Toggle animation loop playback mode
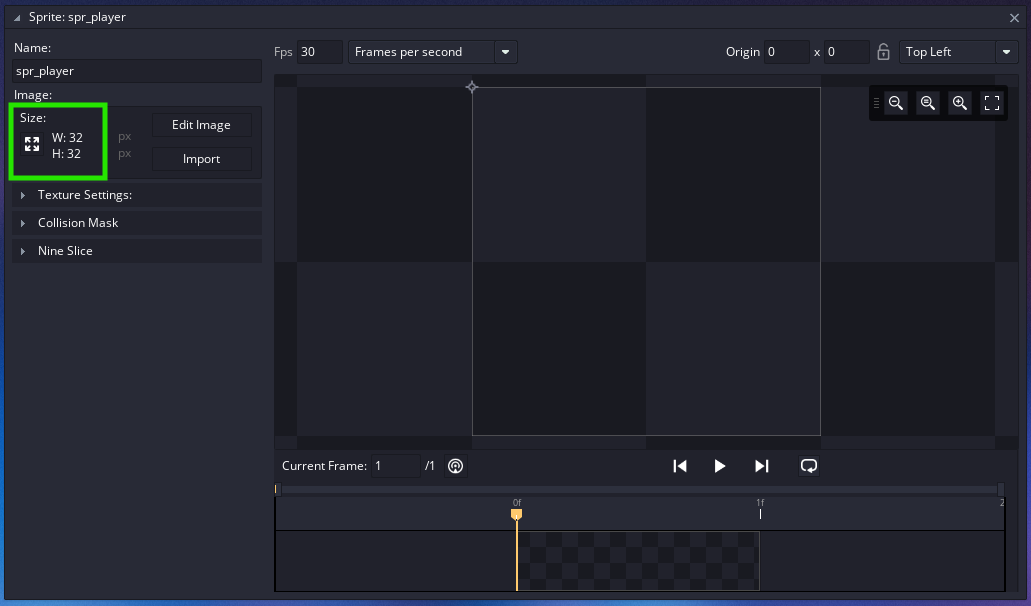The width and height of the screenshot is (1031, 606). click(809, 466)
